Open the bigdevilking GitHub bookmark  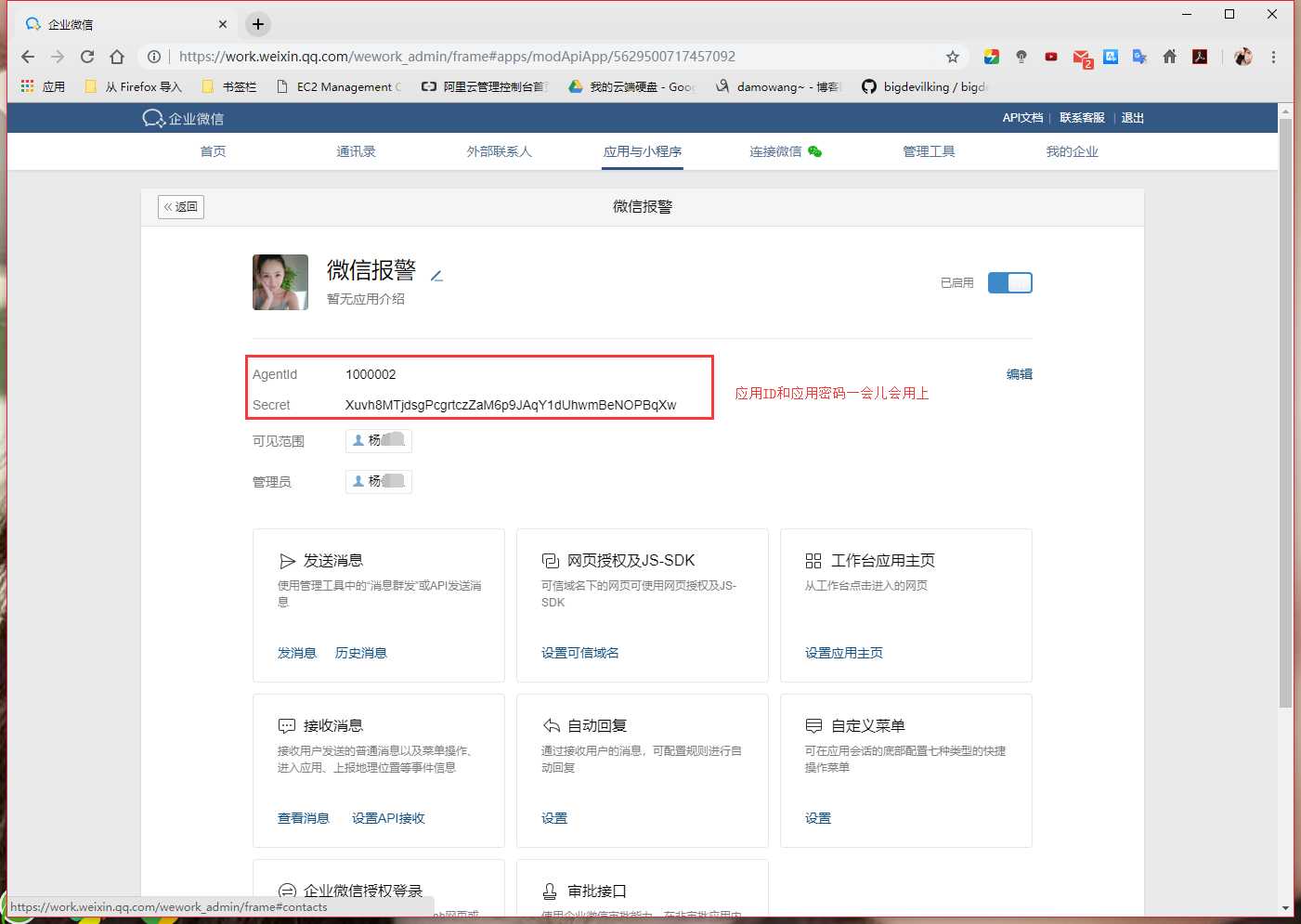pos(925,86)
